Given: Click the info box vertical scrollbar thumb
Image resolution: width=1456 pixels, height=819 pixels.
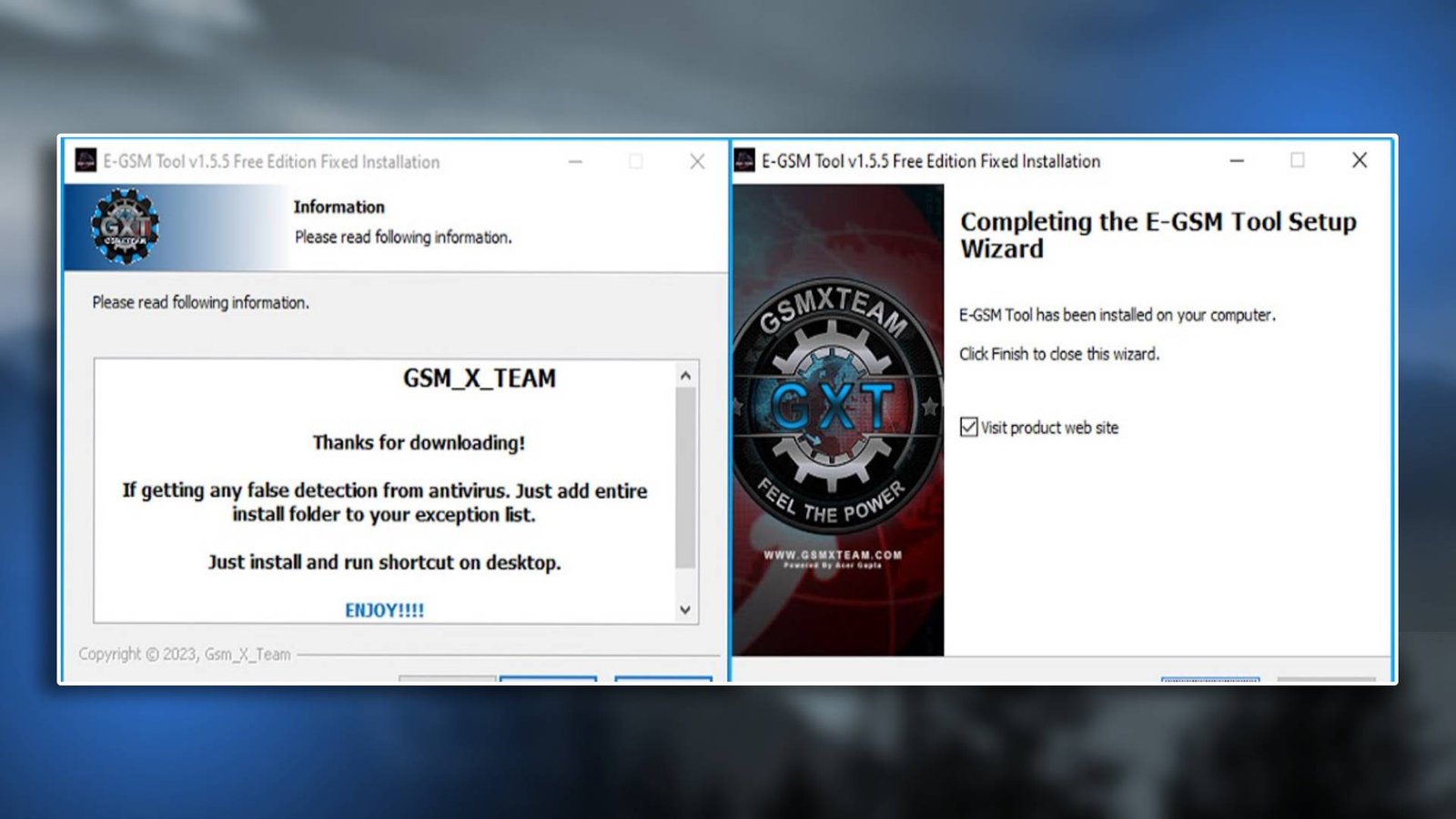Looking at the screenshot, I should pos(685,478).
